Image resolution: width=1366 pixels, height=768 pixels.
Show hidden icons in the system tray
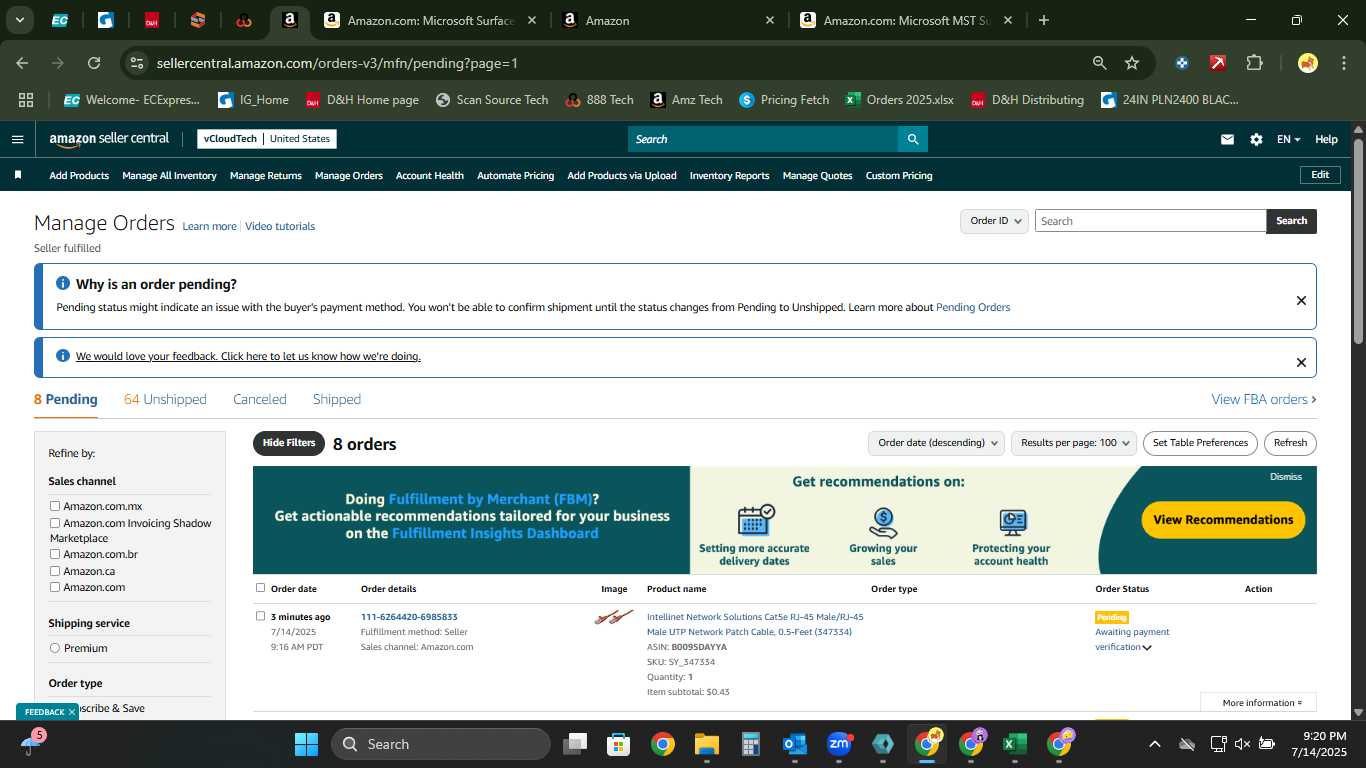pos(1155,744)
